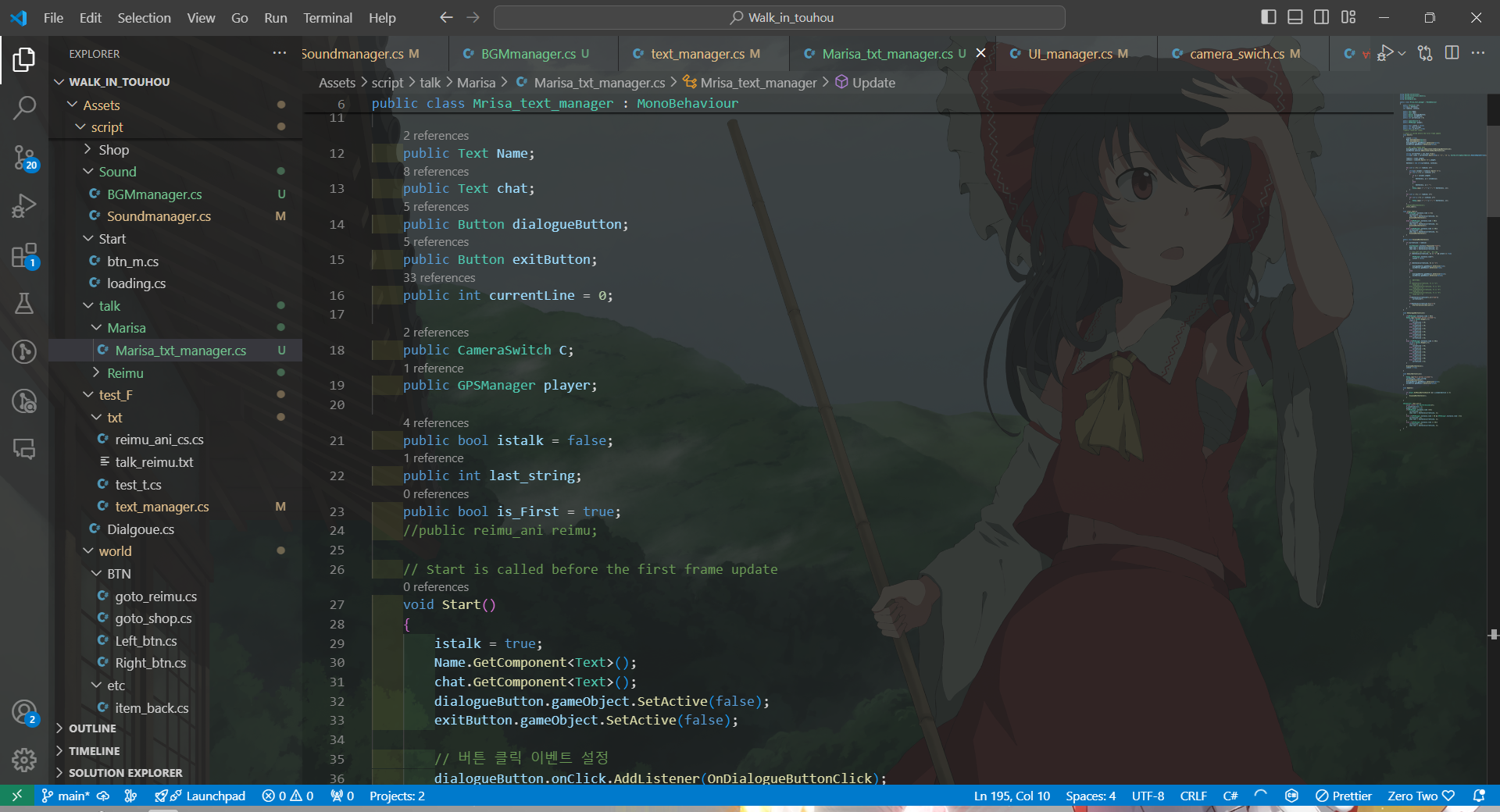This screenshot has width=1500, height=812.
Task: Select encoding UTF-8 in status bar
Action: click(1148, 796)
